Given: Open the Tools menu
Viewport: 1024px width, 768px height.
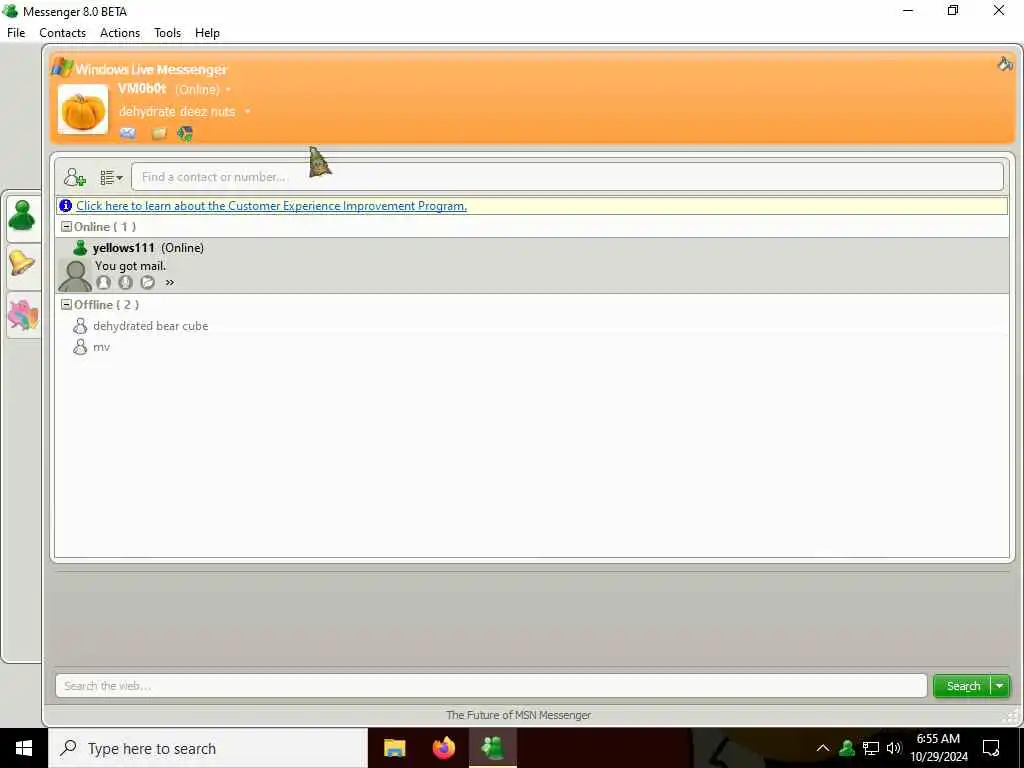Looking at the screenshot, I should [x=167, y=33].
